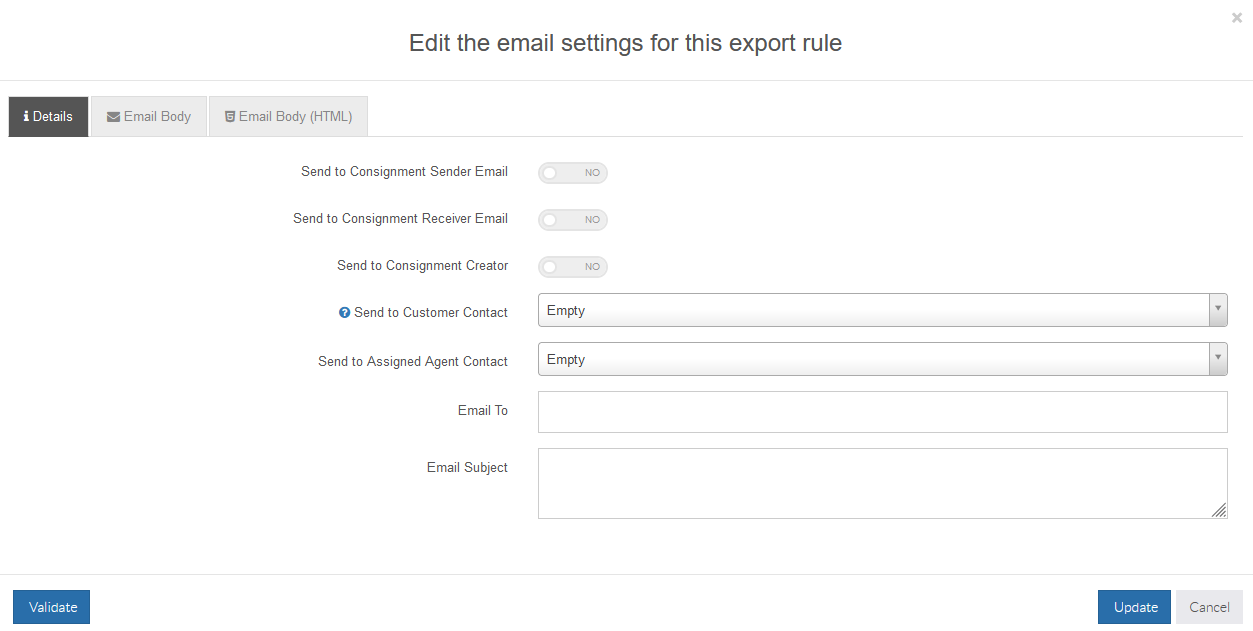Click the help icon beside Send to Customer Contact
Viewport: 1253px width, 631px height.
[344, 313]
